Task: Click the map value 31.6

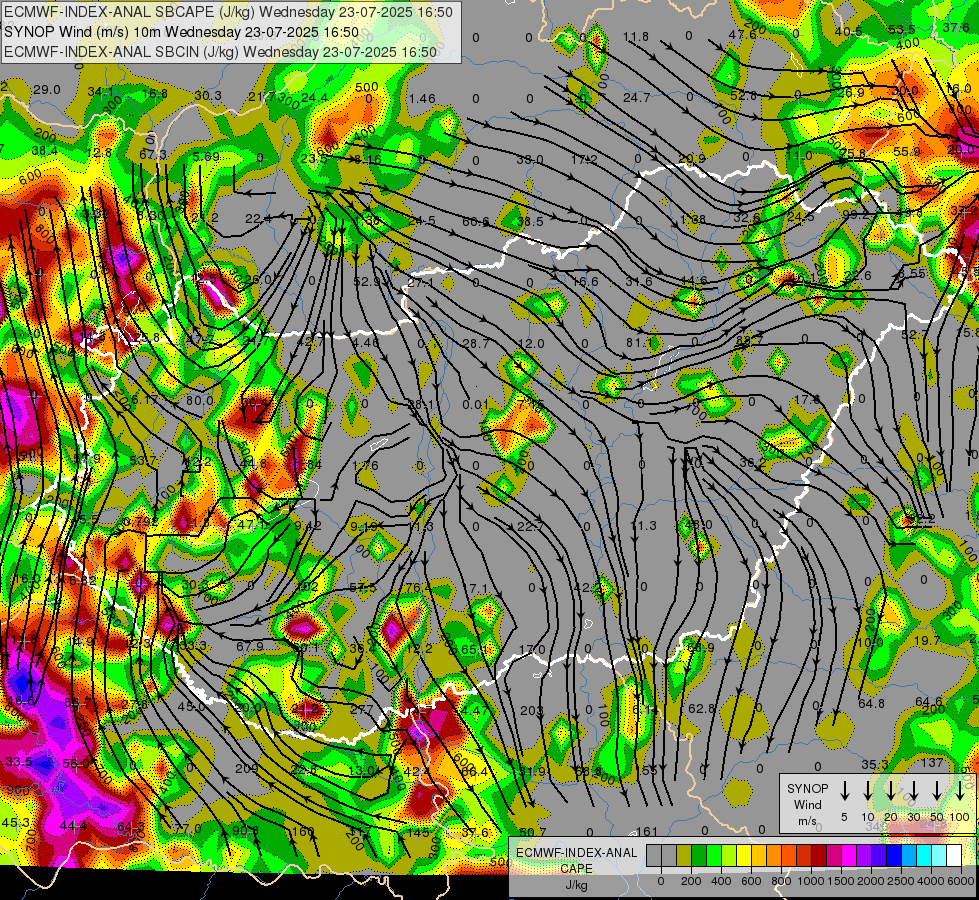Action: pyautogui.click(x=639, y=282)
